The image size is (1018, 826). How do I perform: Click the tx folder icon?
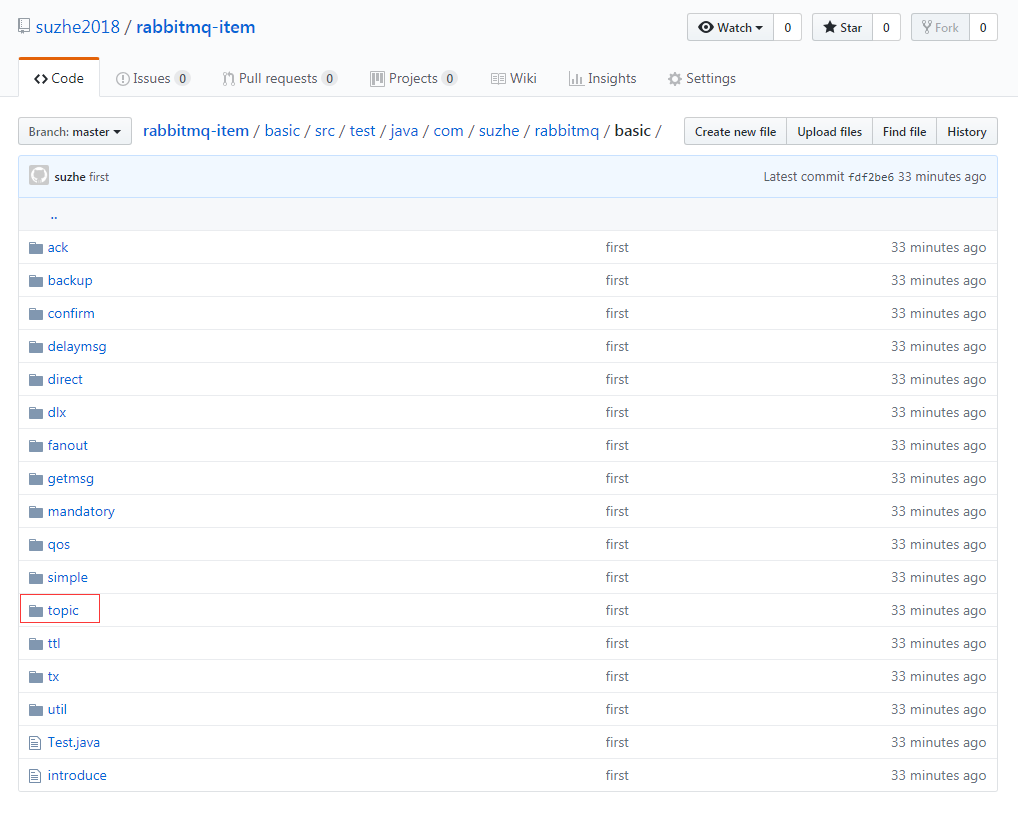pyautogui.click(x=36, y=677)
